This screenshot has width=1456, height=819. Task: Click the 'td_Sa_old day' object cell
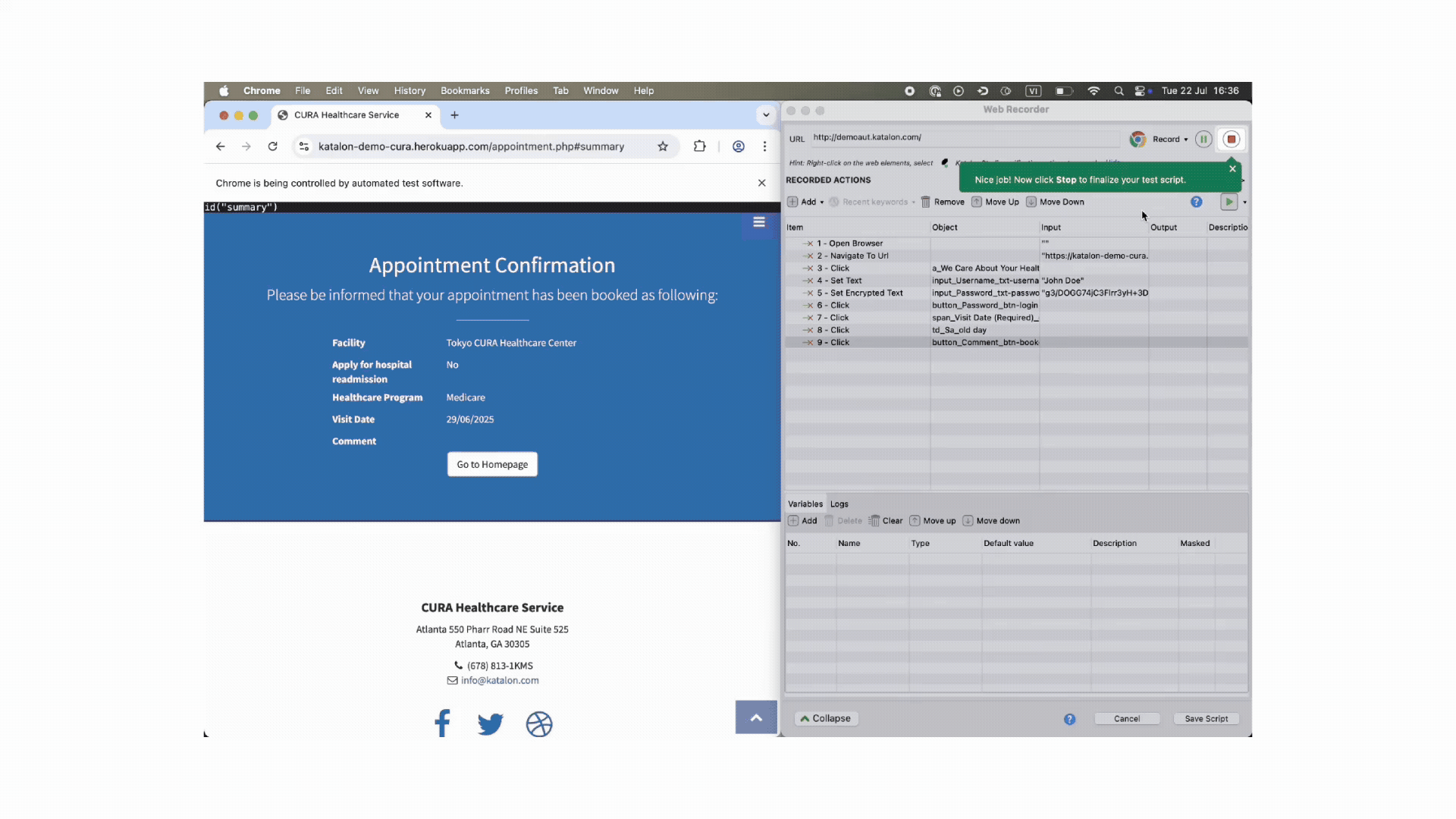click(x=984, y=330)
